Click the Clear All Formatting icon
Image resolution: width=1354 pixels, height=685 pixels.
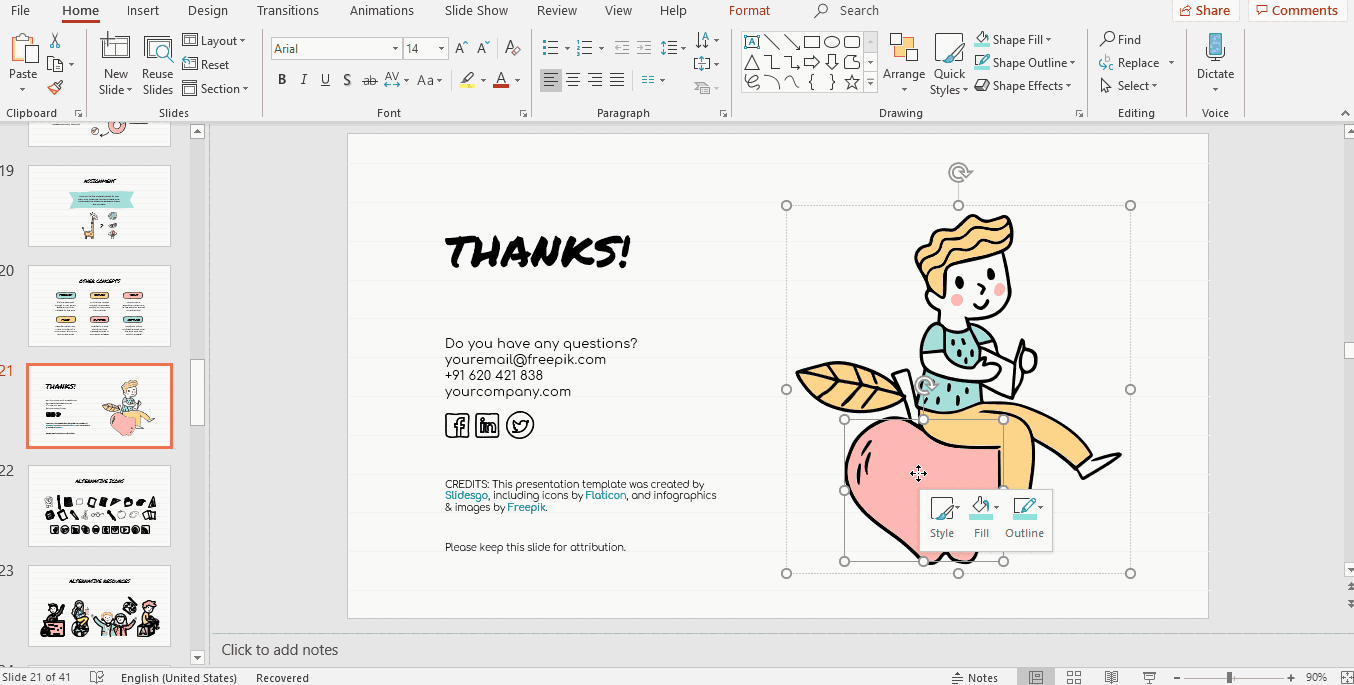coord(513,48)
